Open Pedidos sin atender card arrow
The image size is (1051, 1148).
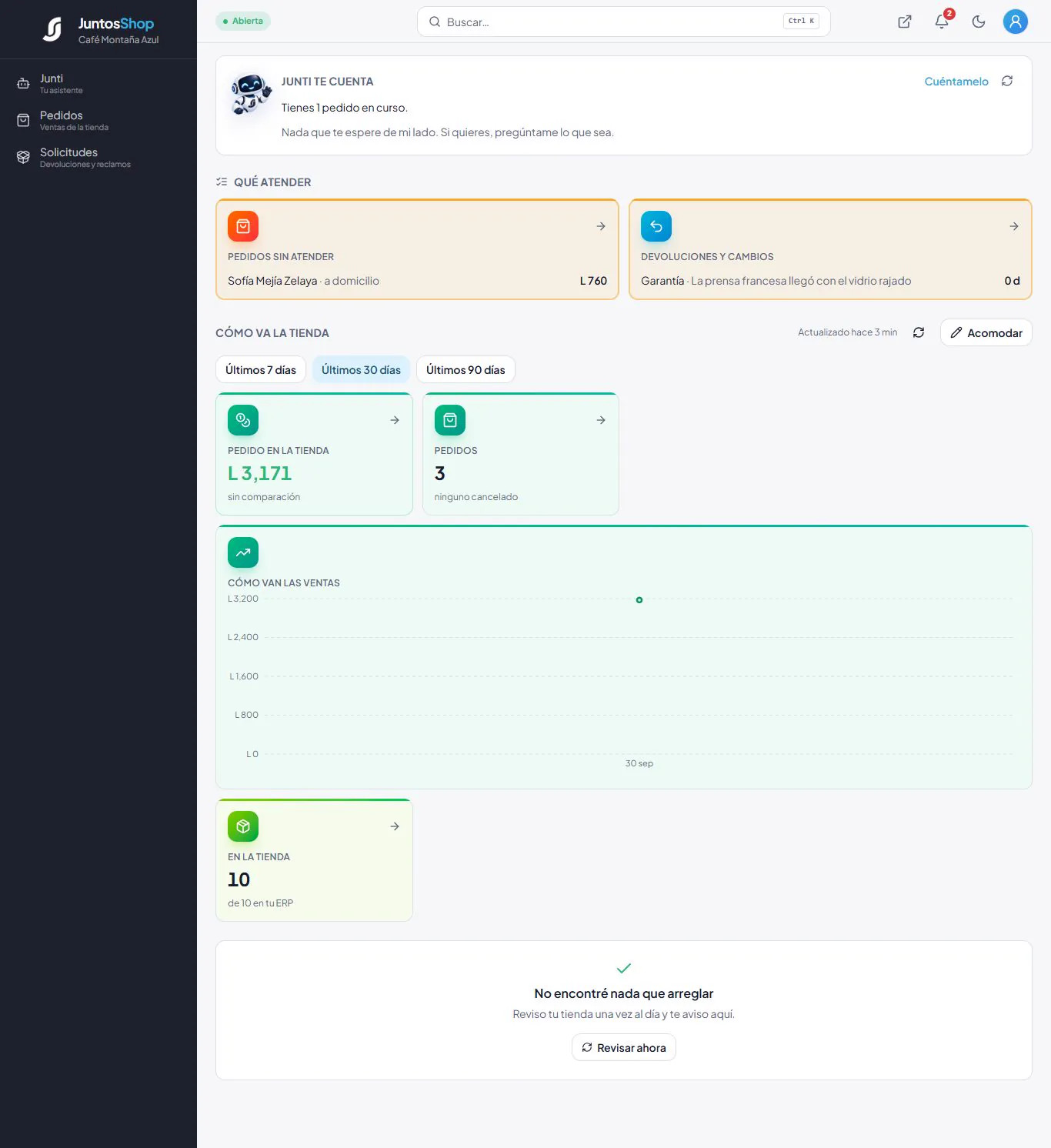601,226
